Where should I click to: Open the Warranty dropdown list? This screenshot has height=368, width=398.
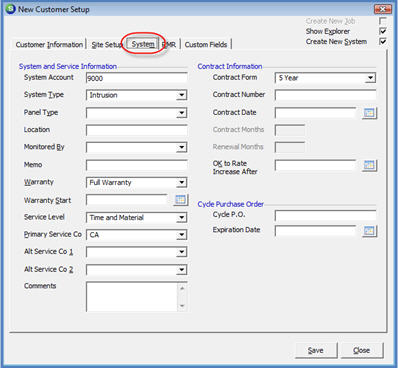181,183
